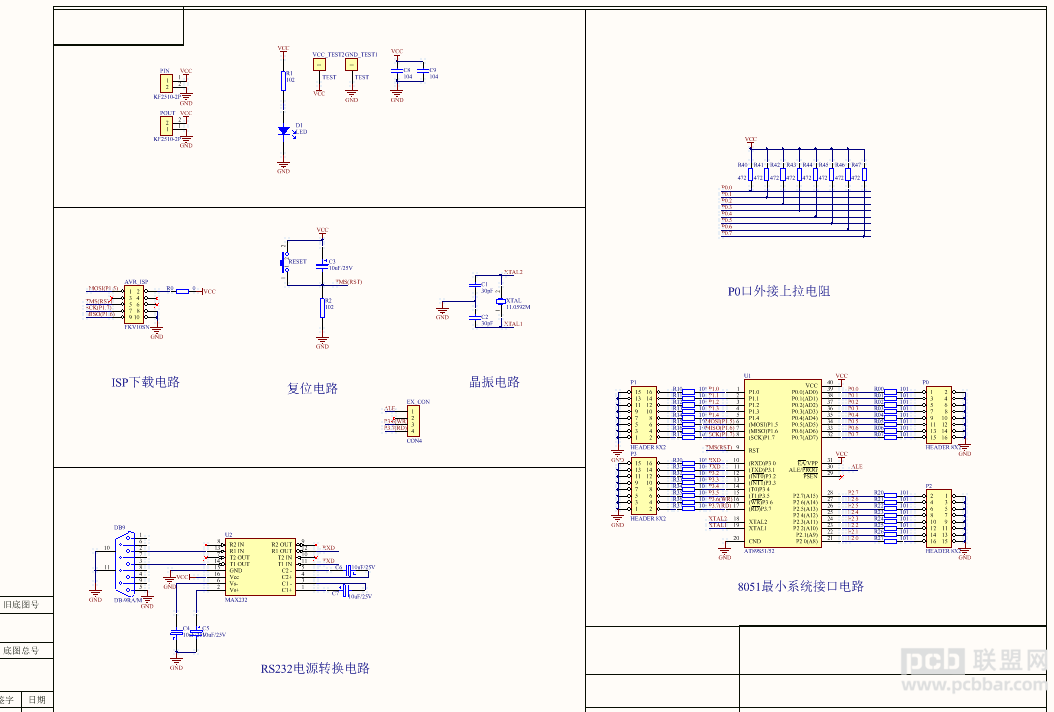Click the '晶振电路' section title
Screen dimensions: 1054x712
point(495,382)
